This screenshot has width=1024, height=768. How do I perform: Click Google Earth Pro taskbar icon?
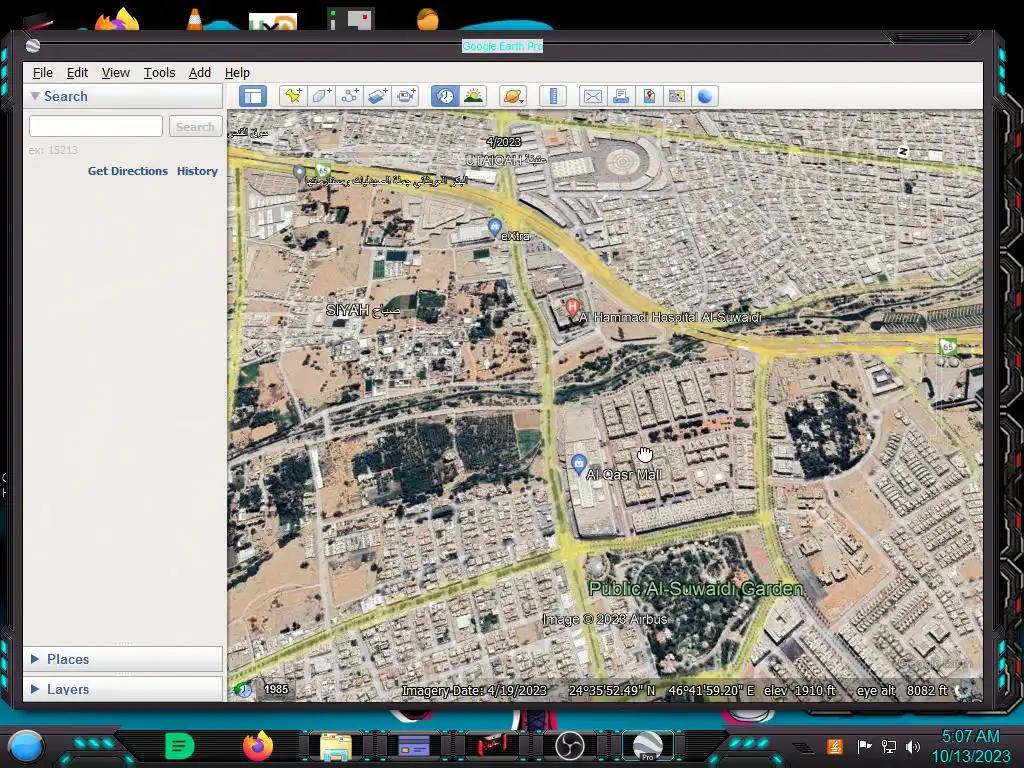[x=647, y=746]
